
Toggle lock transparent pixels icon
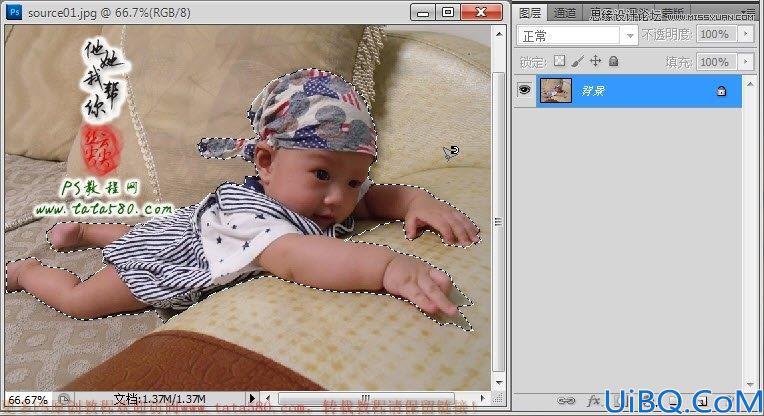(560, 61)
